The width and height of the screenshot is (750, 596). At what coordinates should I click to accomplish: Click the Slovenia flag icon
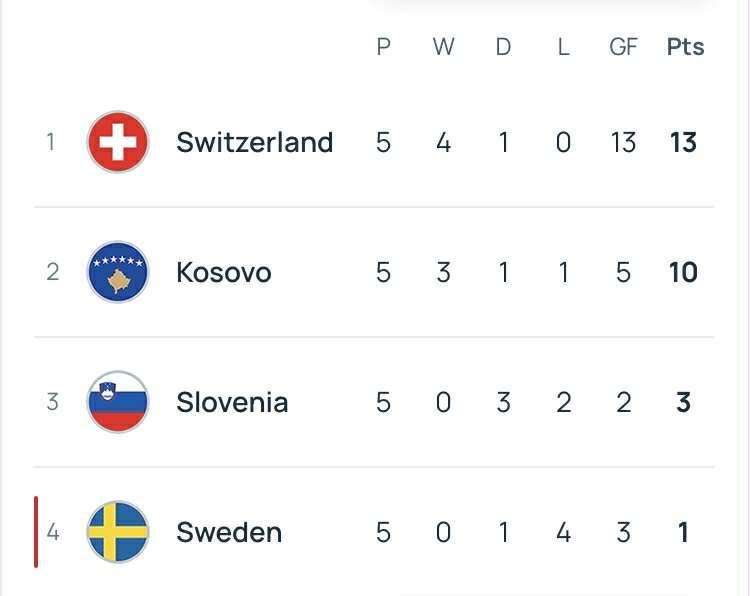click(x=118, y=402)
